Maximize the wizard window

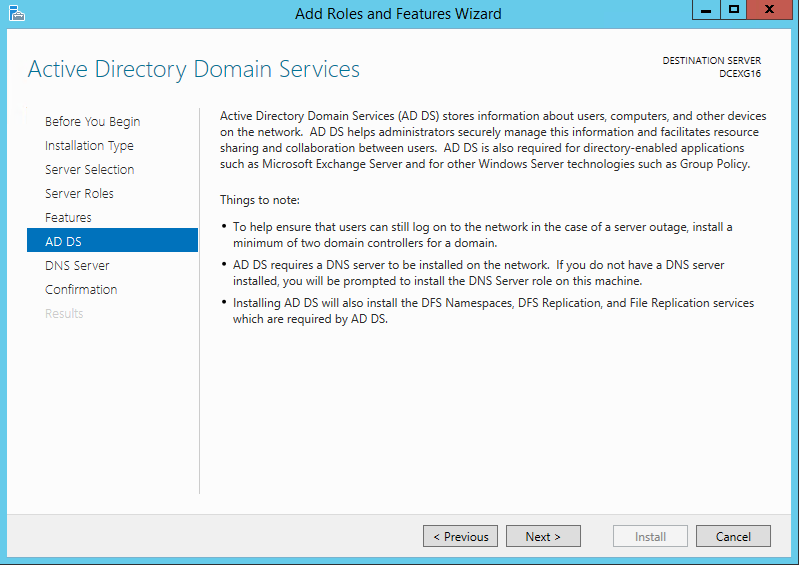[733, 10]
